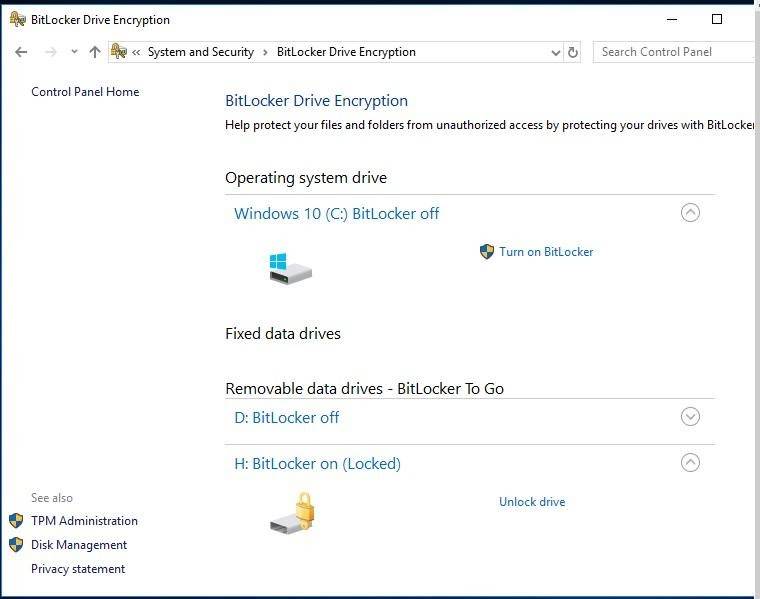Click D: BitLocker off heading
760x599 pixels.
pyautogui.click(x=286, y=417)
